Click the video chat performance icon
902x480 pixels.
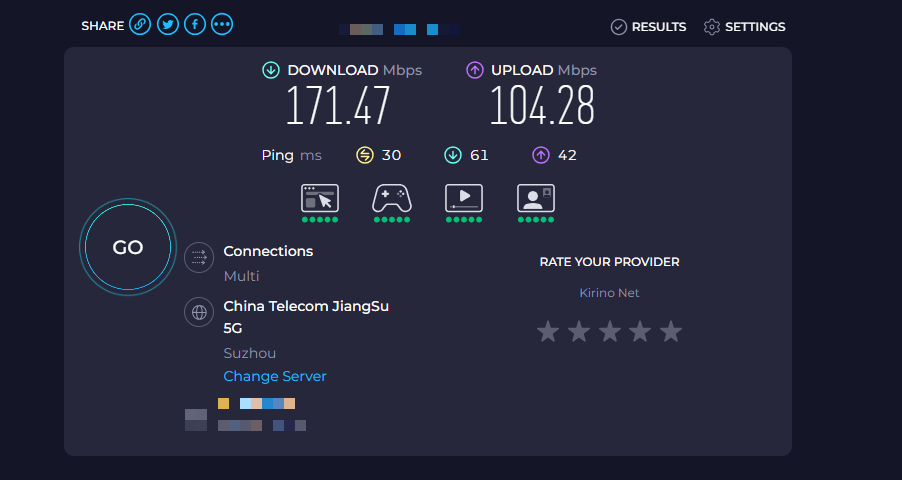[x=536, y=198]
